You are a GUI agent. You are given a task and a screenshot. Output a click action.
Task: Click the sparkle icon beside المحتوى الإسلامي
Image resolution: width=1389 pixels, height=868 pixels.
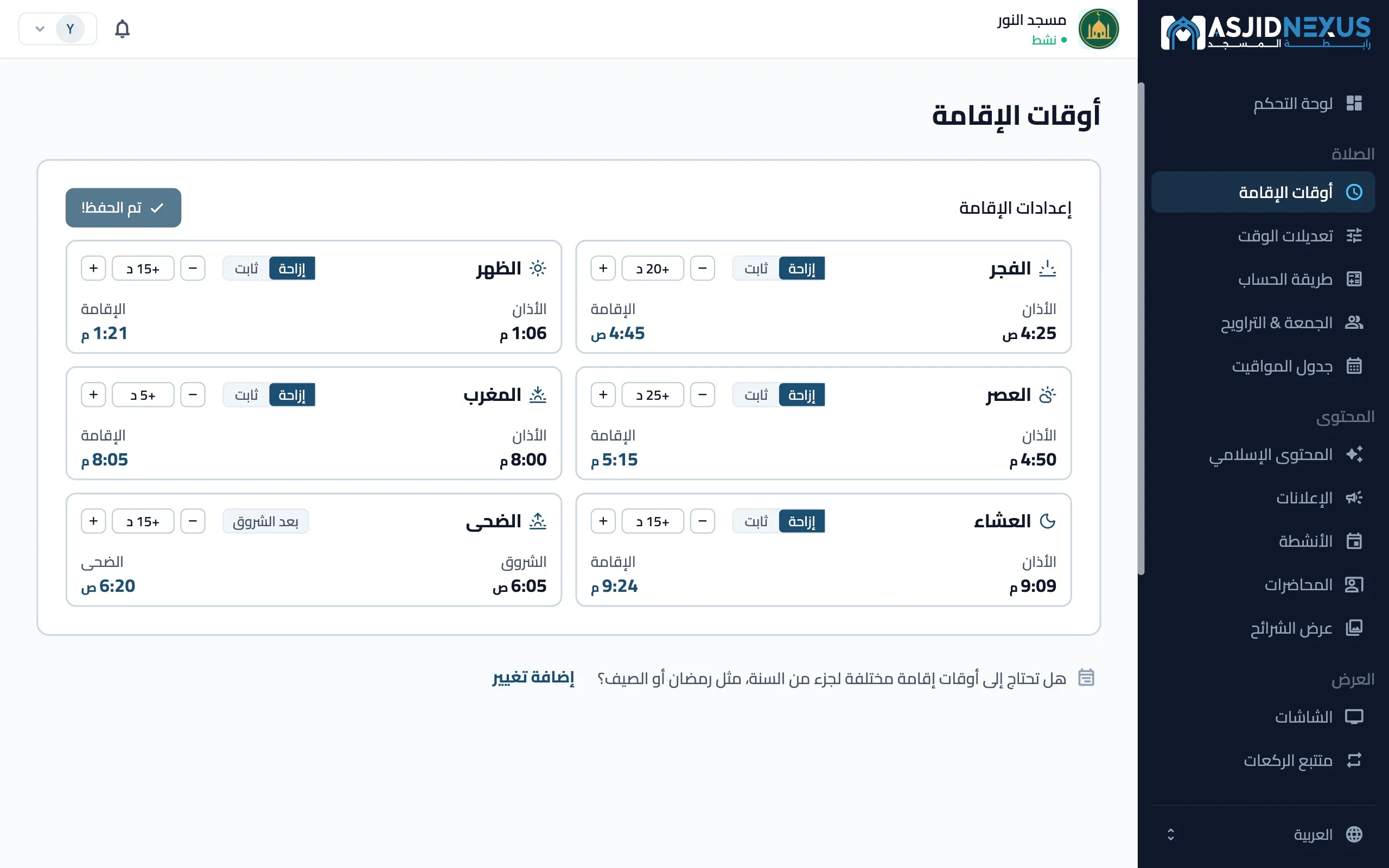[x=1354, y=454]
